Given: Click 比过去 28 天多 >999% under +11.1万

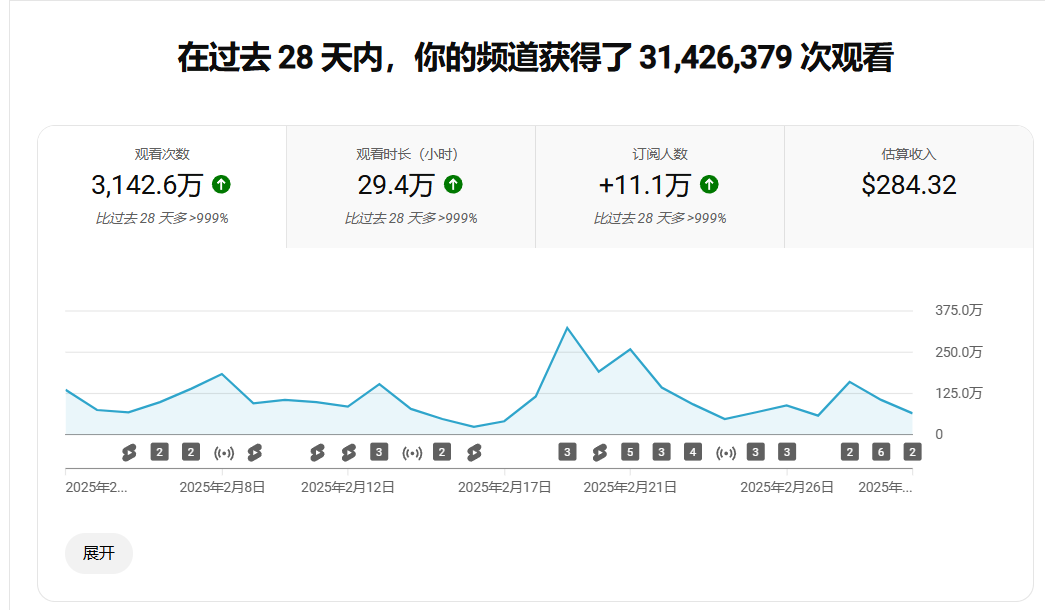Looking at the screenshot, I should 660,218.
